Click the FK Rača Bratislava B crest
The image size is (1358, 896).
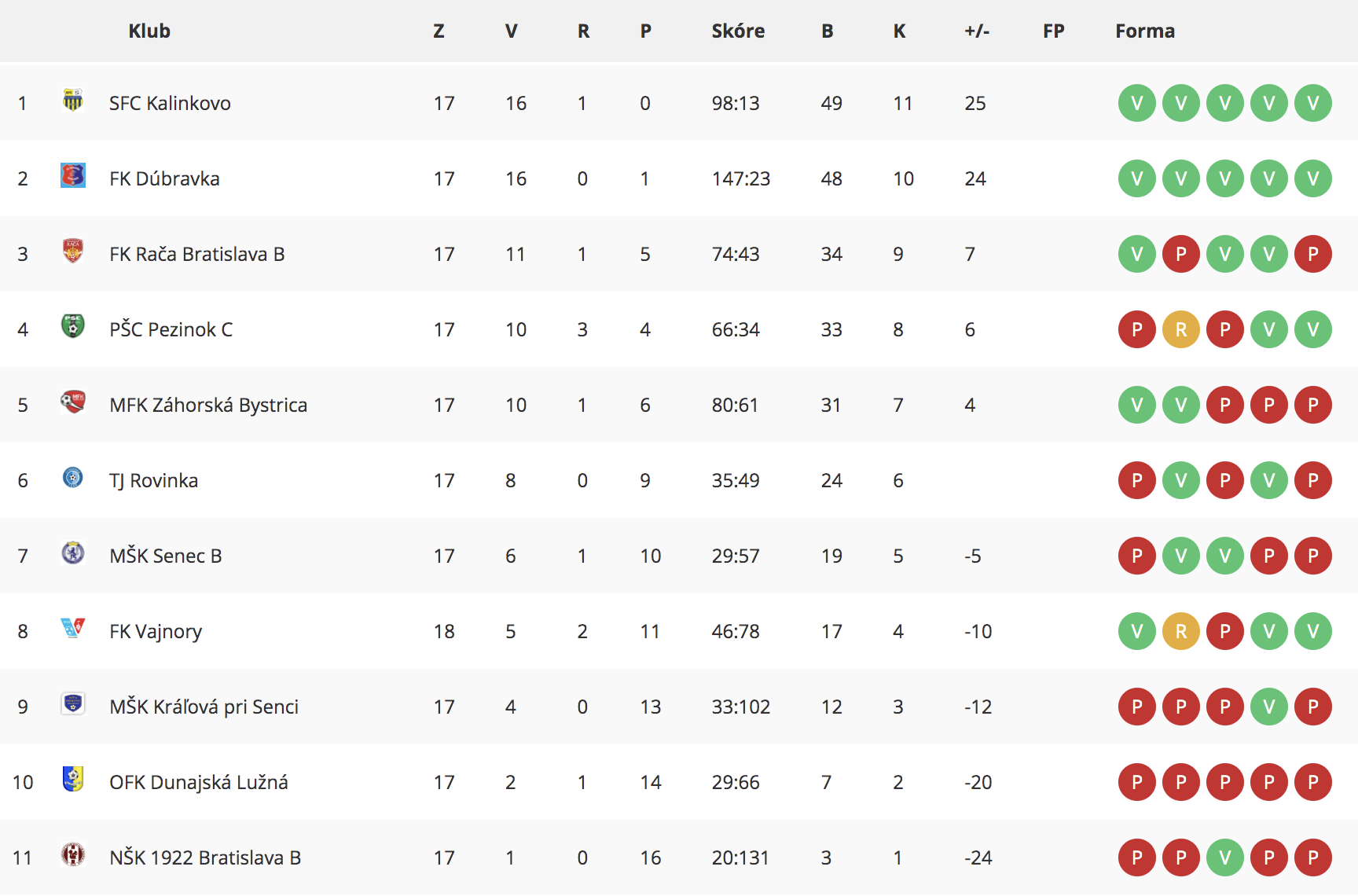[x=73, y=251]
